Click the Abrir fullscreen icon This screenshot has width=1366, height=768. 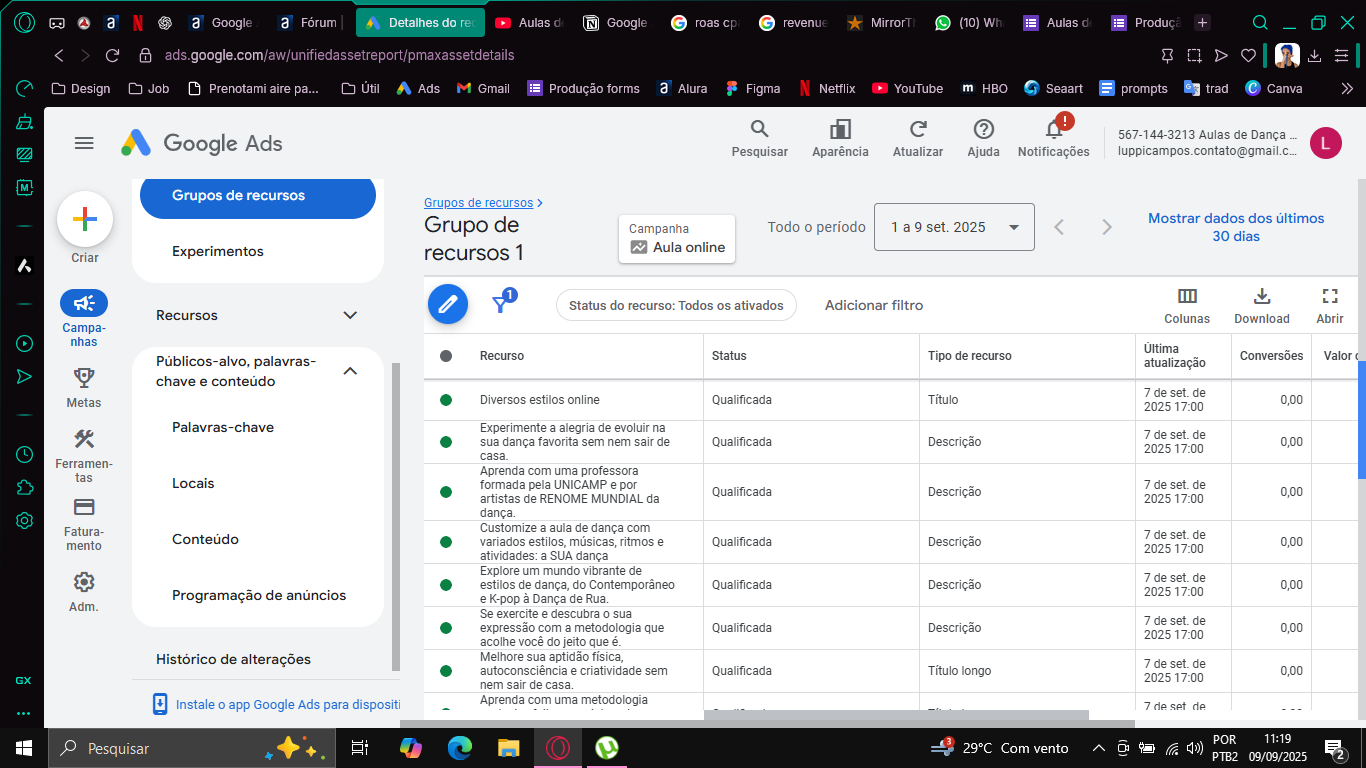tap(1330, 296)
